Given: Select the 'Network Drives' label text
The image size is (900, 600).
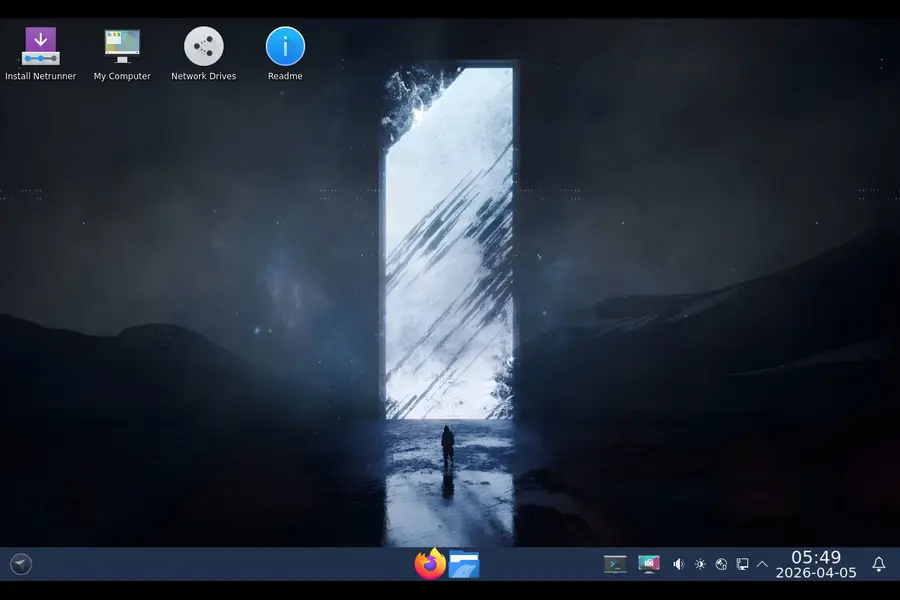Looking at the screenshot, I should click(x=204, y=76).
